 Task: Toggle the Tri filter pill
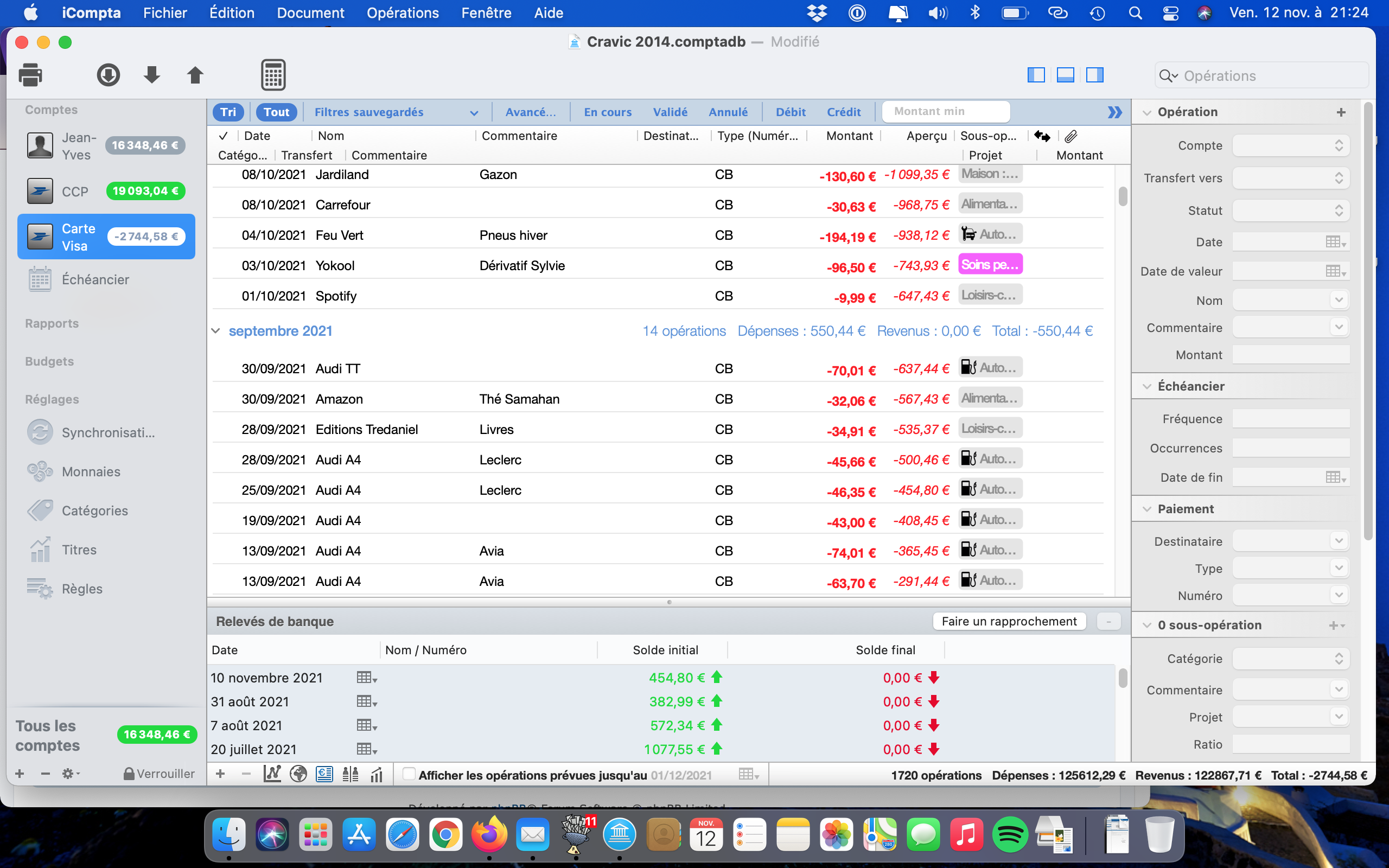228,112
